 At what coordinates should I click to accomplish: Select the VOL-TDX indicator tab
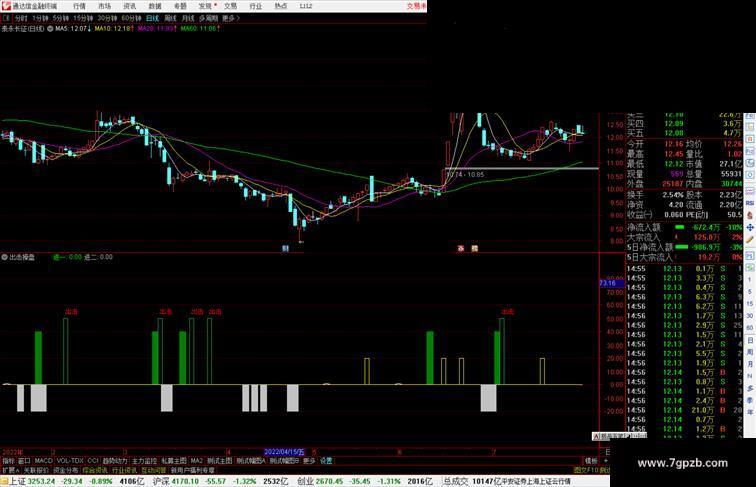(70, 461)
